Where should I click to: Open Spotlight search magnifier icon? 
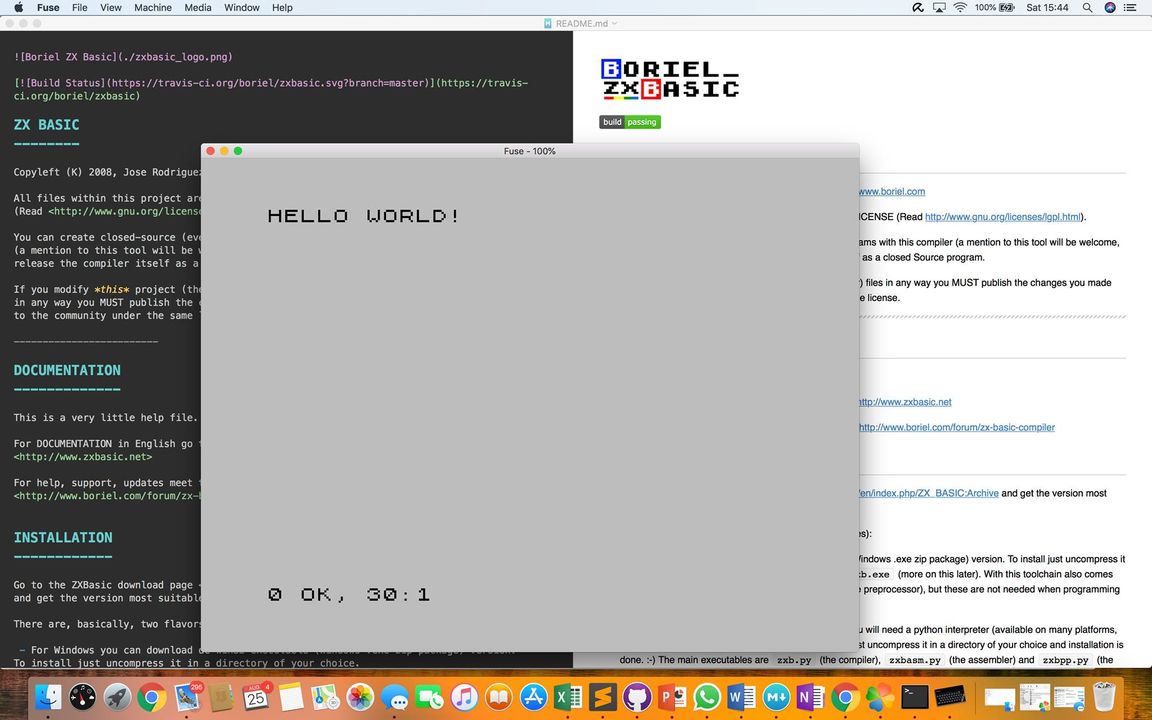tap(1087, 7)
